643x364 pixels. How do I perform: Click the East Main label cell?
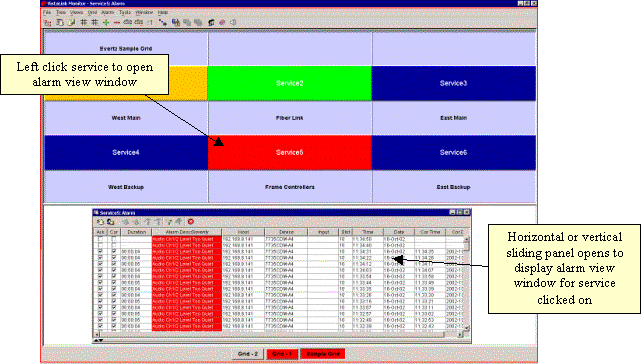coord(454,118)
